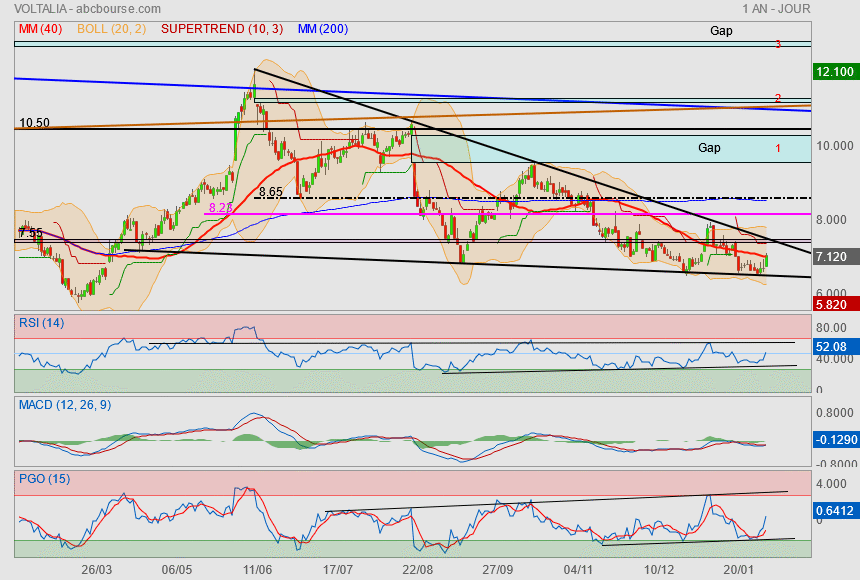Viewport: 860px width, 580px height.
Task: Click the Gap label at chart top
Action: pyautogui.click(x=721, y=31)
